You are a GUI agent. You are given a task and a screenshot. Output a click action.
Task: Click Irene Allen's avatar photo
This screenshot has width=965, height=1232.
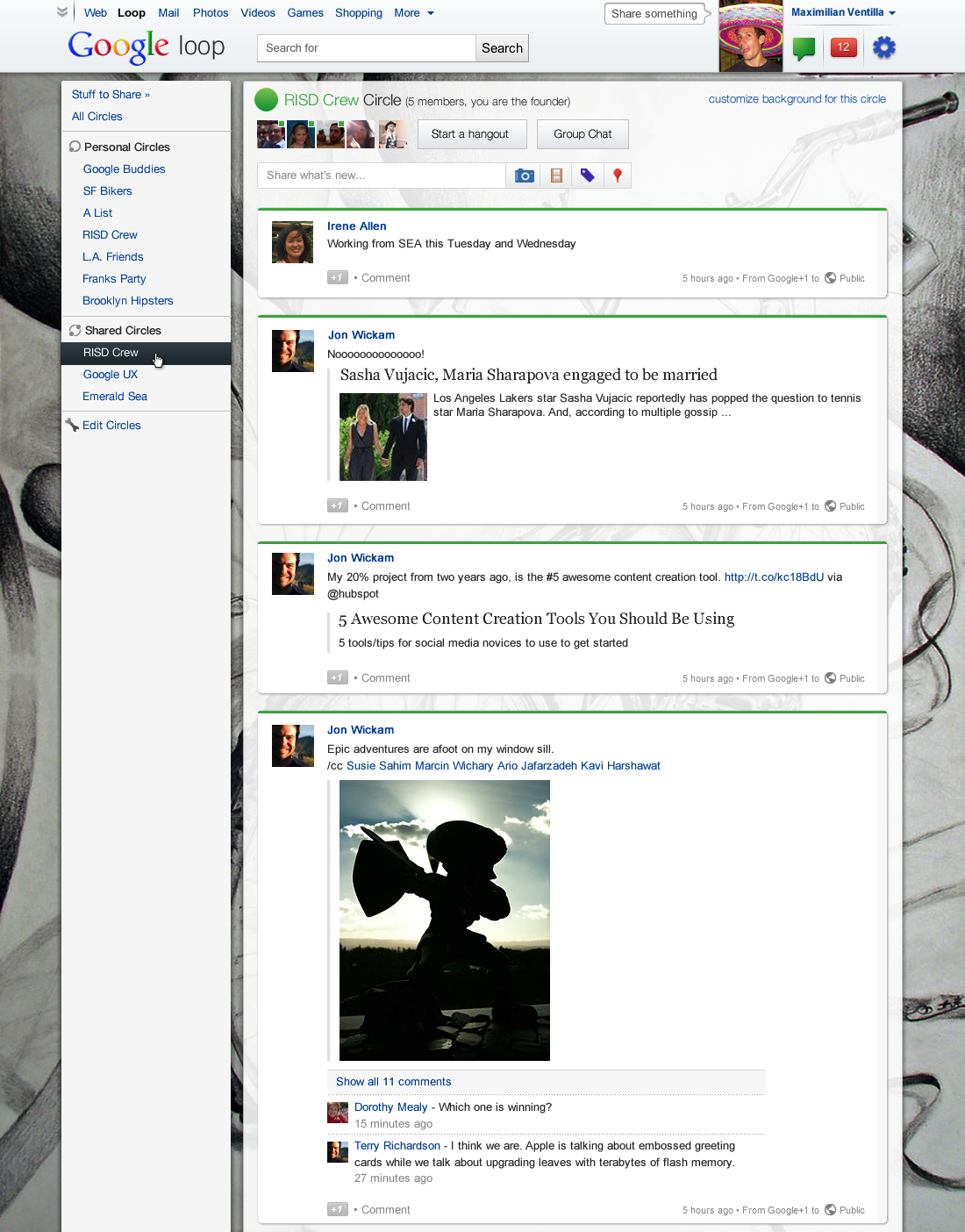[293, 242]
